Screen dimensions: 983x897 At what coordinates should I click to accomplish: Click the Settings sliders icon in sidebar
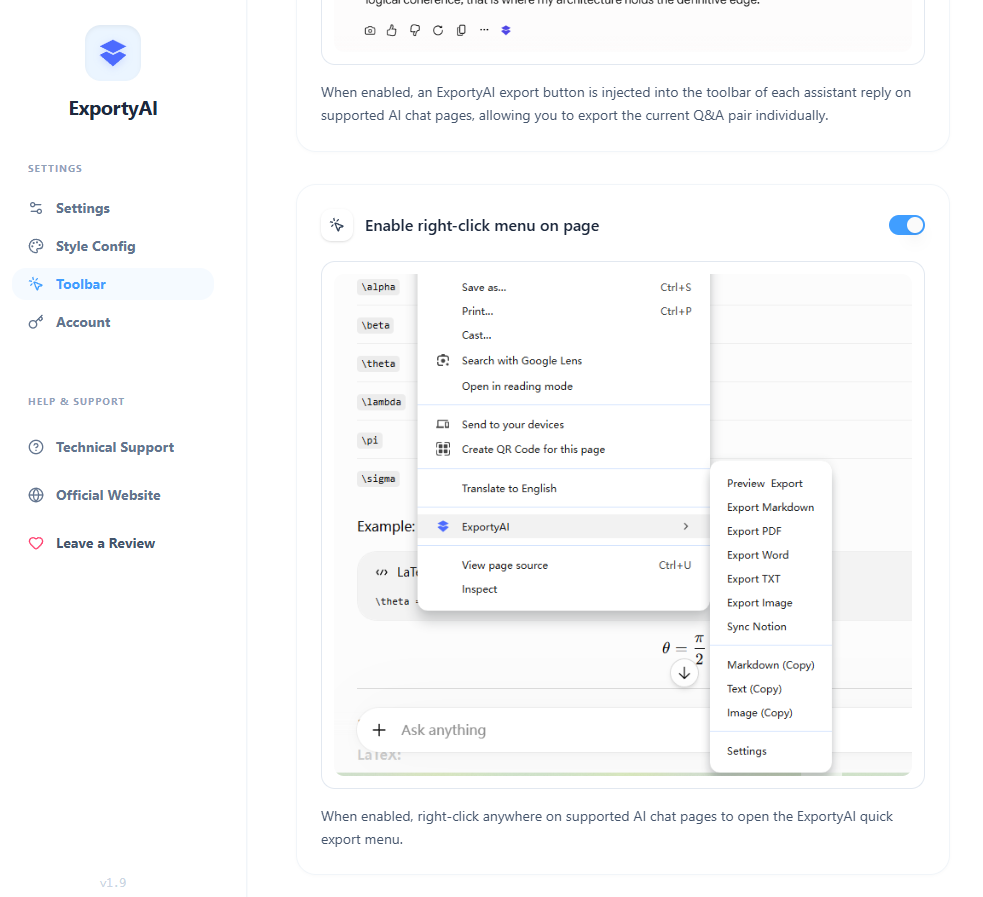pyautogui.click(x=36, y=208)
